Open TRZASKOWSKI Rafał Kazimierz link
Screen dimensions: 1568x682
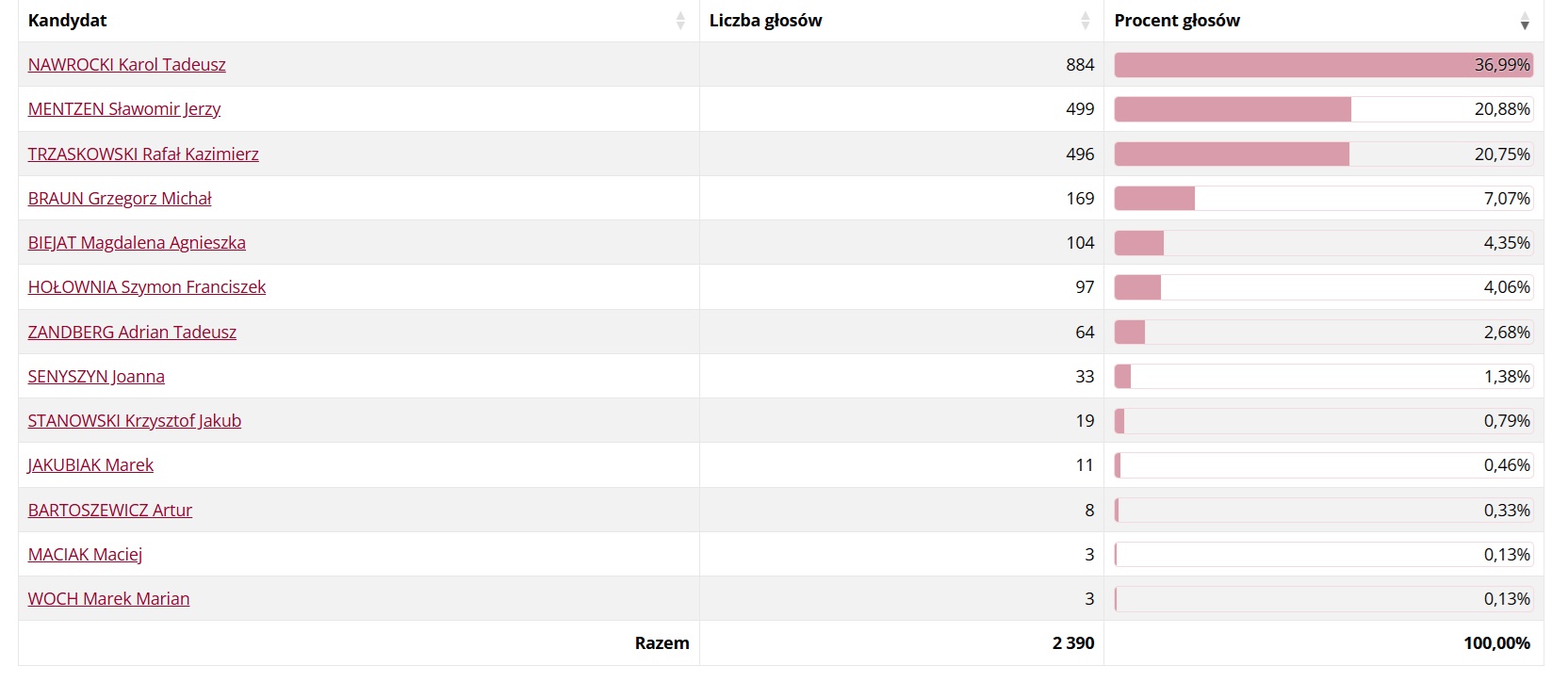[x=143, y=154]
